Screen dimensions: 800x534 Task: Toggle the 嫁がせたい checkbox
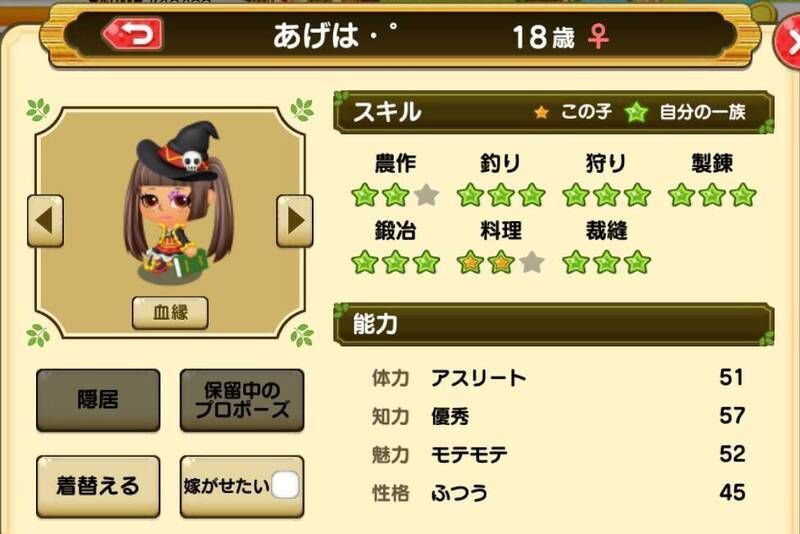tap(285, 485)
